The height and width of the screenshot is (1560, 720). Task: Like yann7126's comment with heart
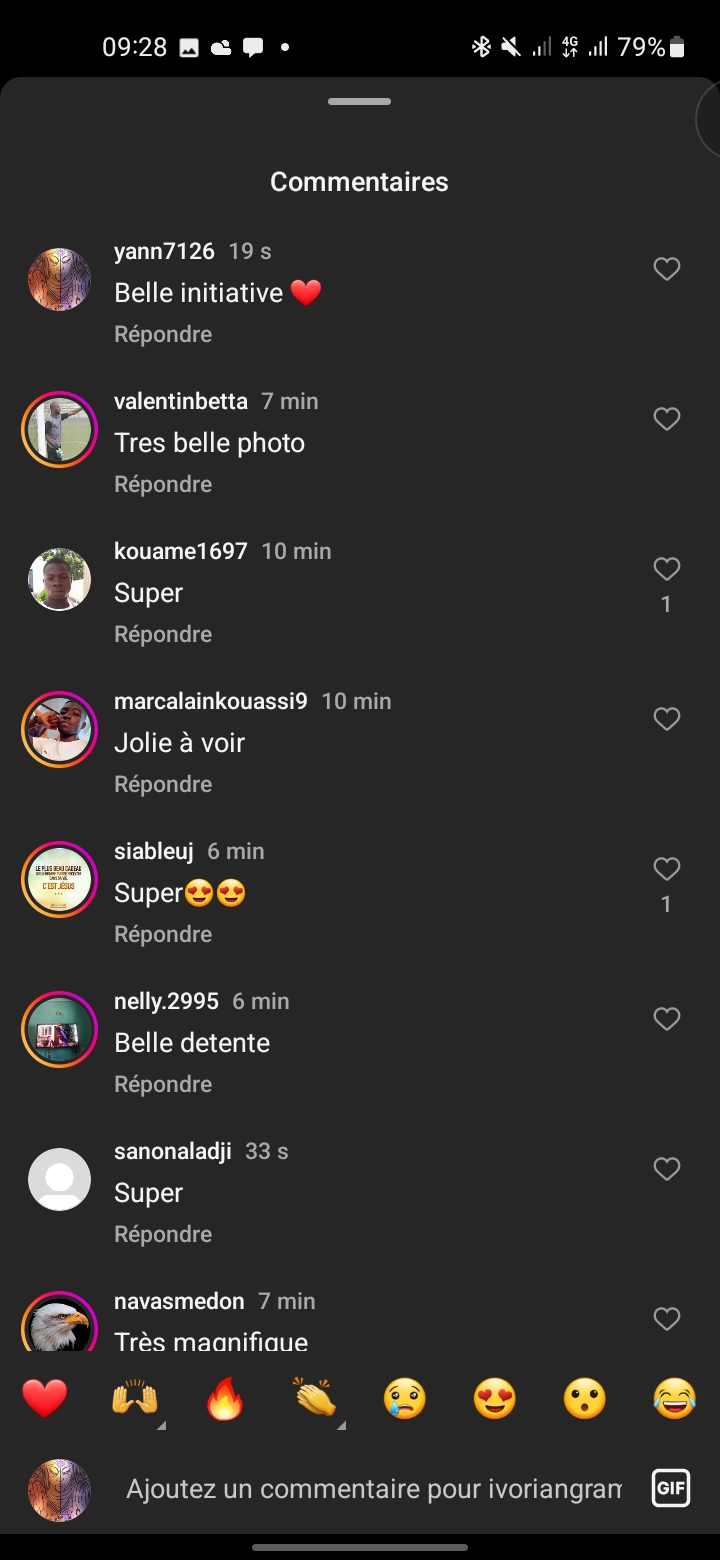click(667, 269)
